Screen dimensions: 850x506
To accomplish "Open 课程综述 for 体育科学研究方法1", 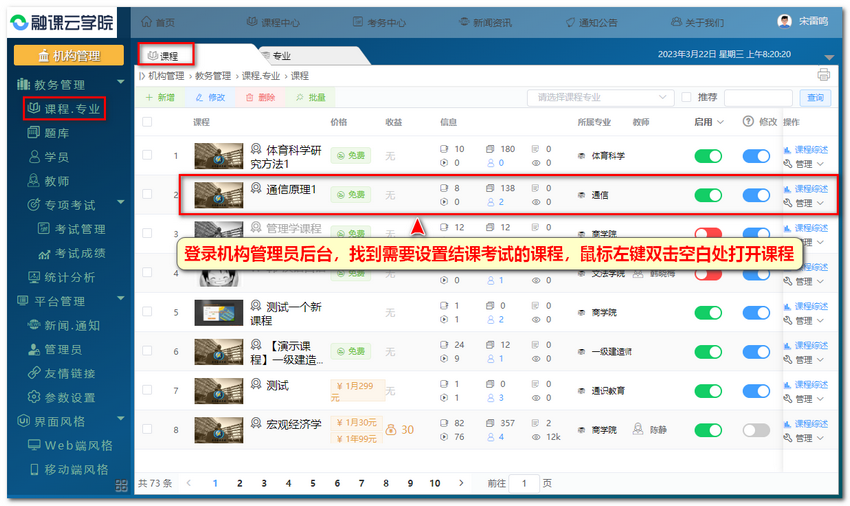I will click(x=806, y=149).
